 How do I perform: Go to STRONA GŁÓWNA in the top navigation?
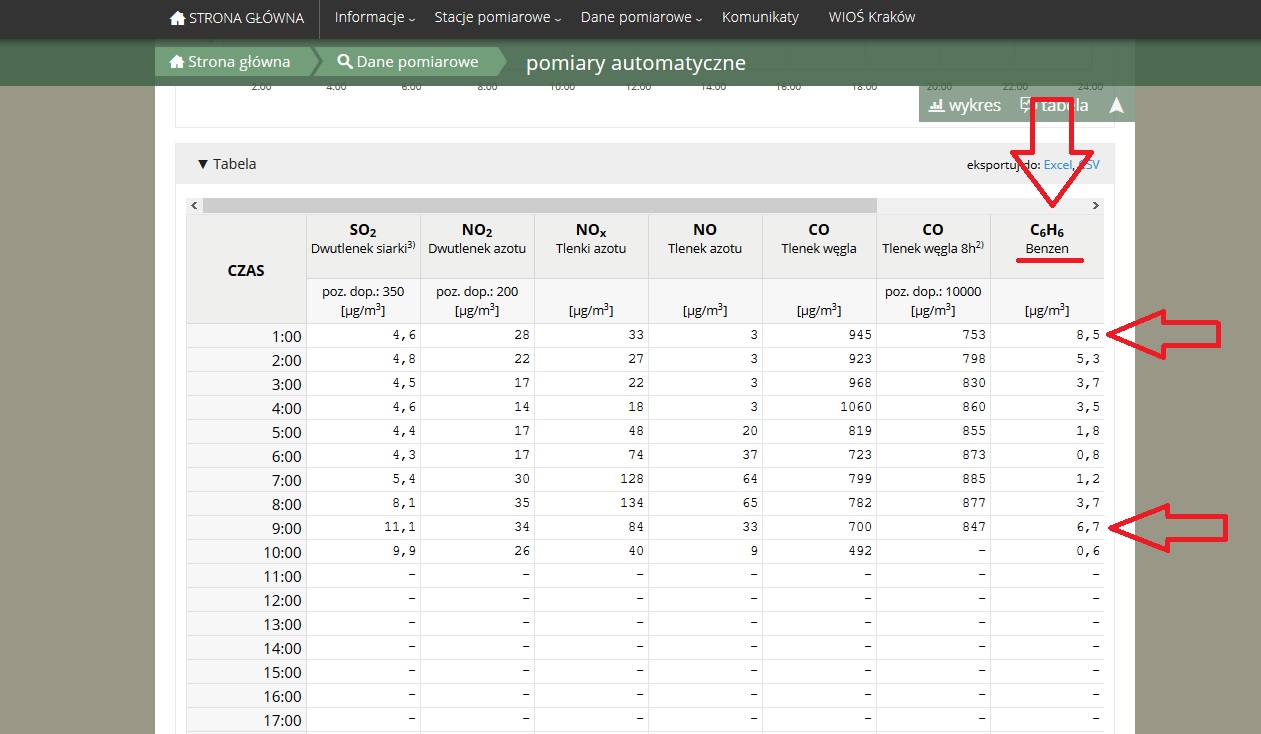point(237,17)
